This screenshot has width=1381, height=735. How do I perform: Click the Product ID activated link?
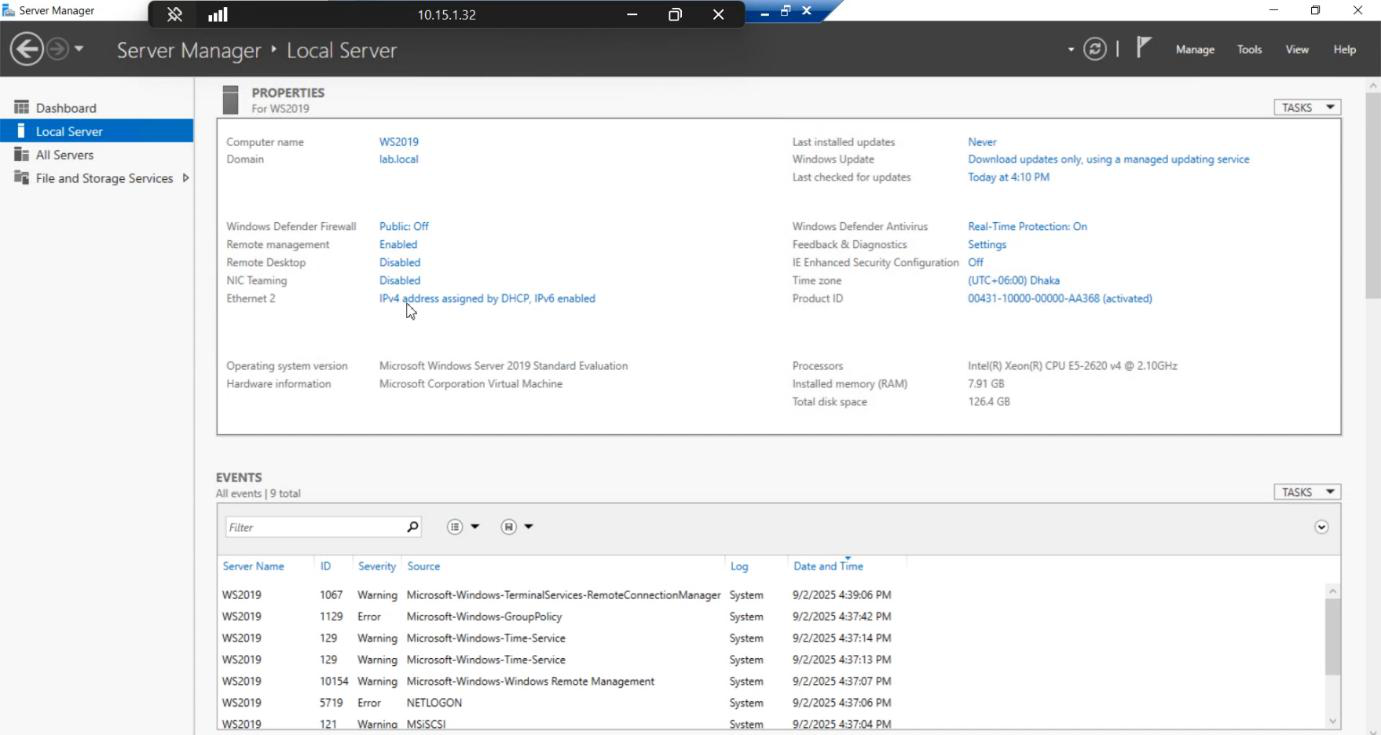coord(1060,298)
